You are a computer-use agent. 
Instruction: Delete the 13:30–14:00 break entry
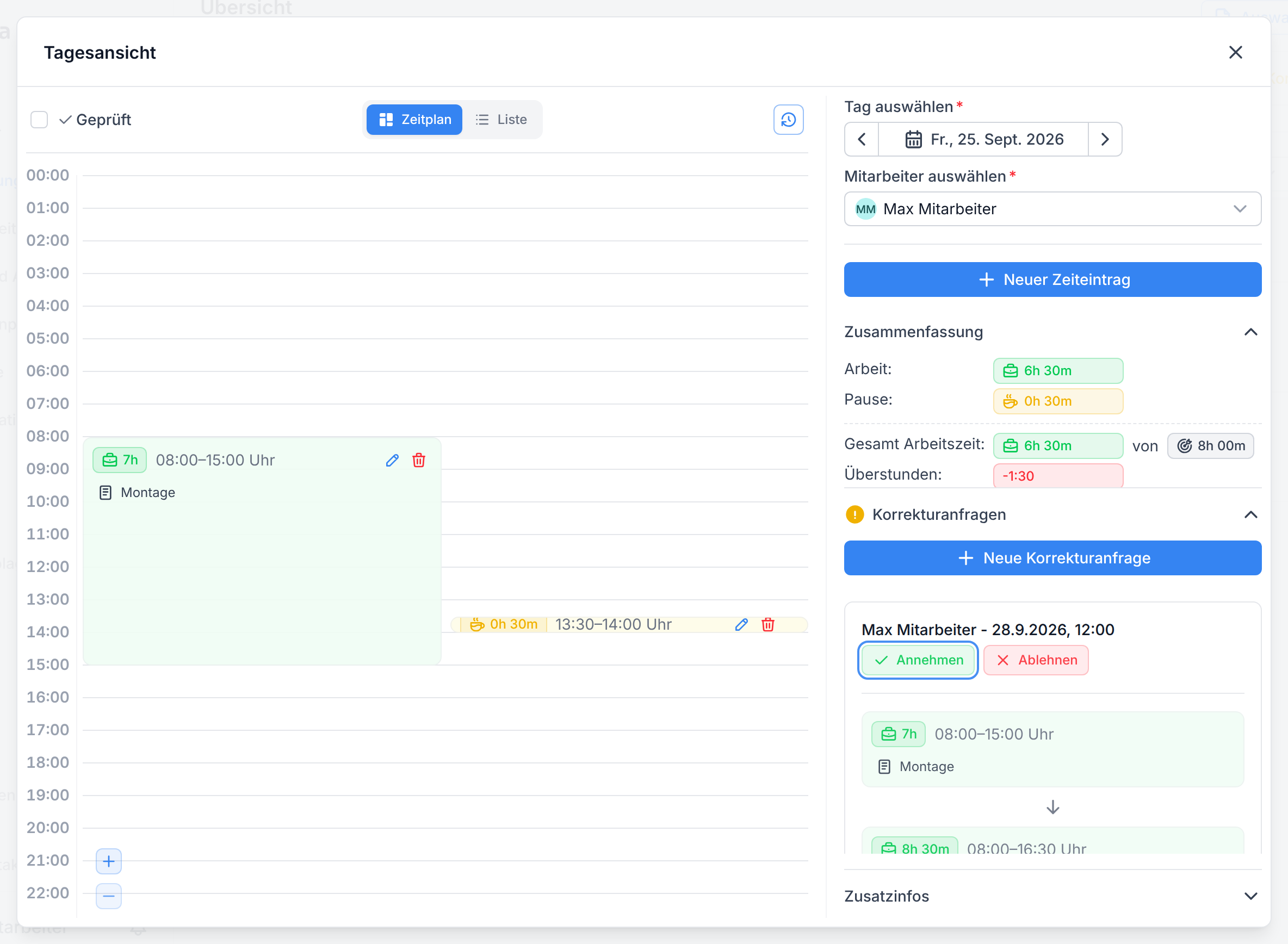click(x=768, y=625)
